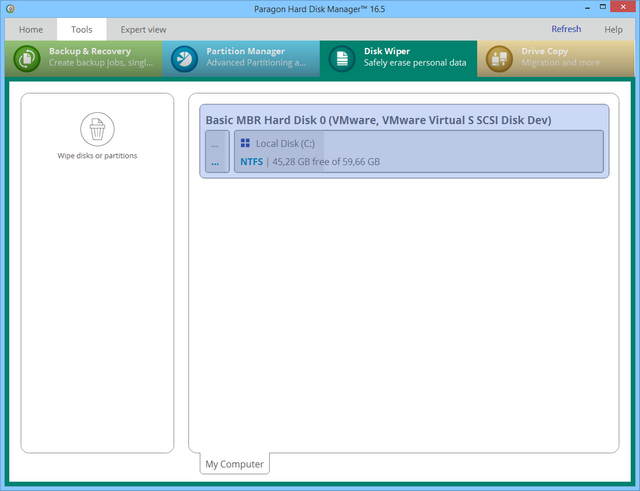The image size is (640, 491).
Task: Open the Home menu tab
Action: coord(31,30)
